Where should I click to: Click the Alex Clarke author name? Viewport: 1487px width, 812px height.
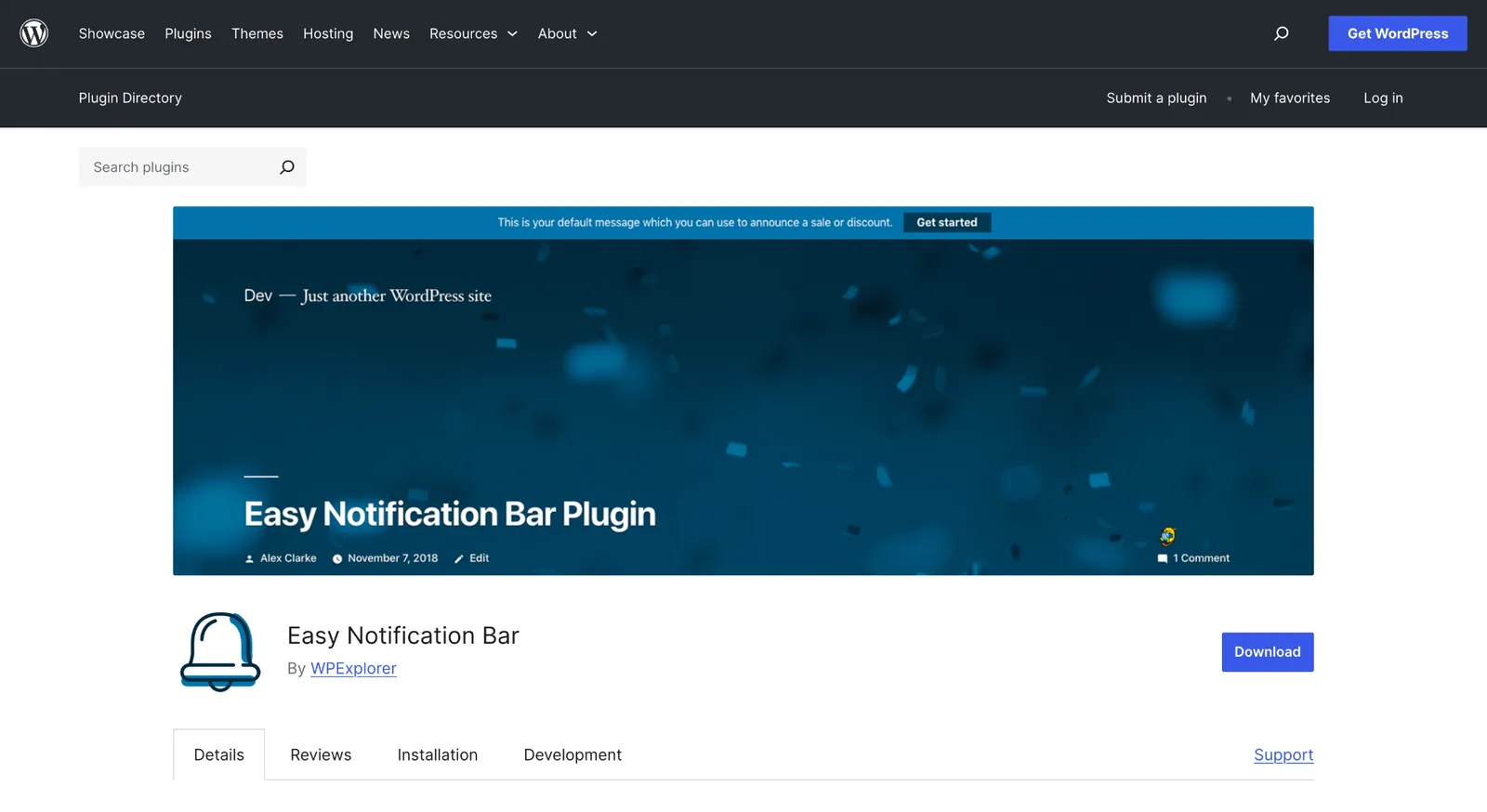(288, 558)
